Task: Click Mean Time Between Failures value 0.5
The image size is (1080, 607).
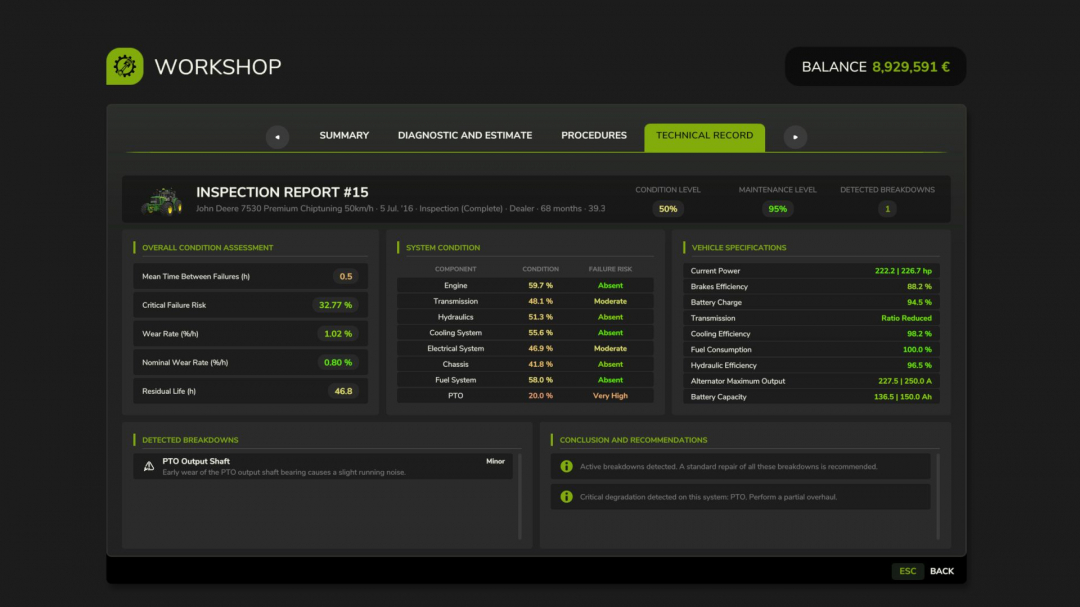Action: click(x=346, y=276)
